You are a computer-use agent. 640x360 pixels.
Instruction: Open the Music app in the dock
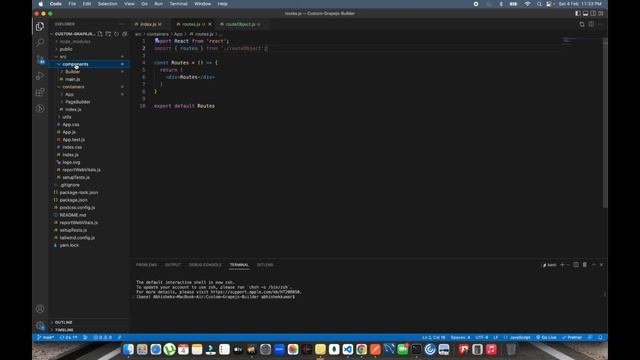pos(491,349)
